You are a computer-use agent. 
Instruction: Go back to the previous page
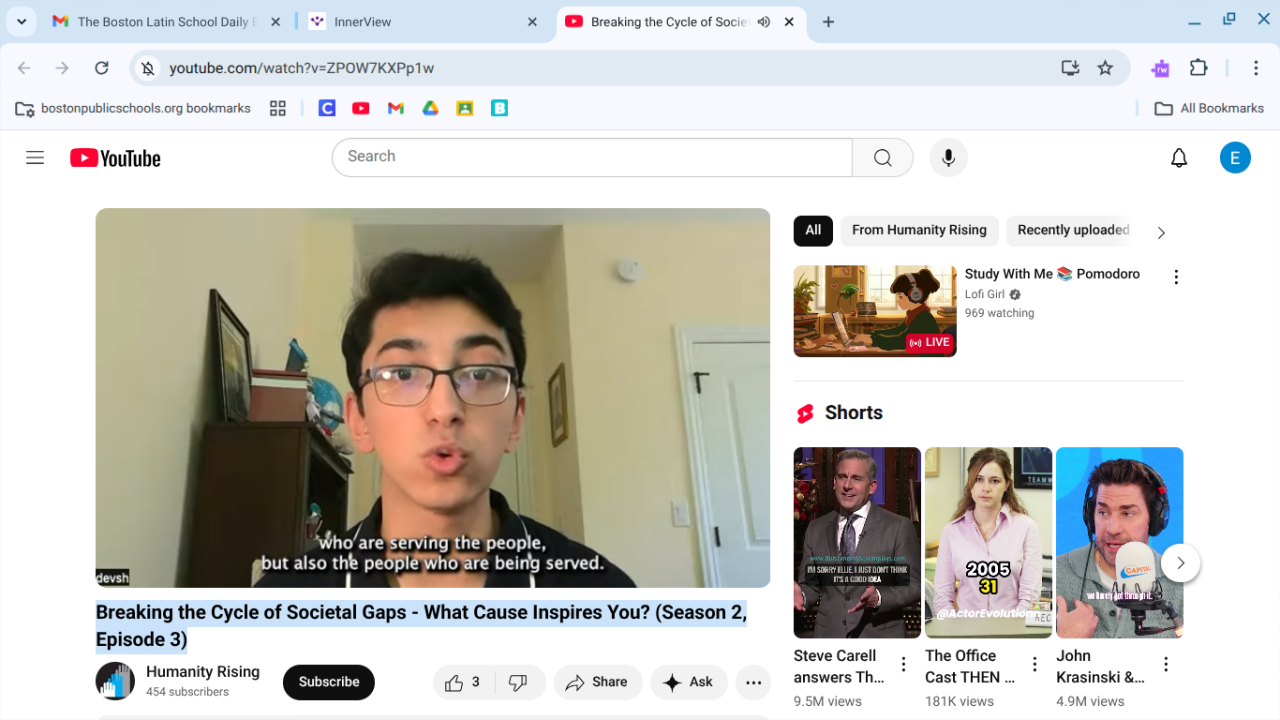click(24, 68)
